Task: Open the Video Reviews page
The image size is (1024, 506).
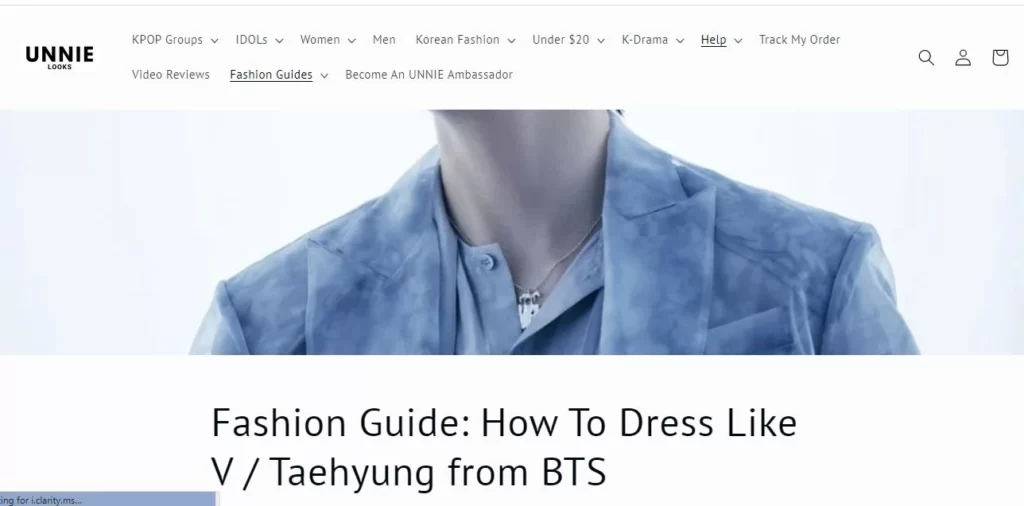Action: pos(170,74)
